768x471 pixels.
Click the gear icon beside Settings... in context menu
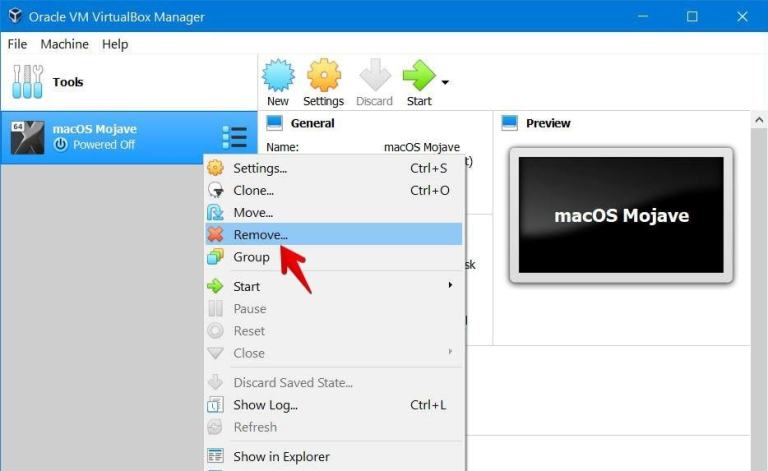216,167
